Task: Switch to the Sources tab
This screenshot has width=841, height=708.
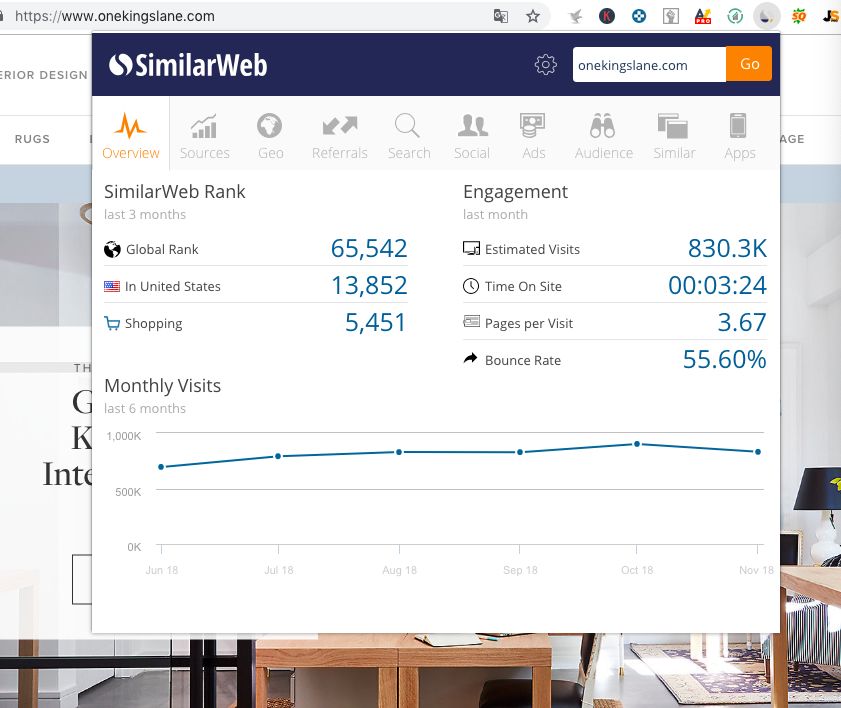Action: (204, 137)
